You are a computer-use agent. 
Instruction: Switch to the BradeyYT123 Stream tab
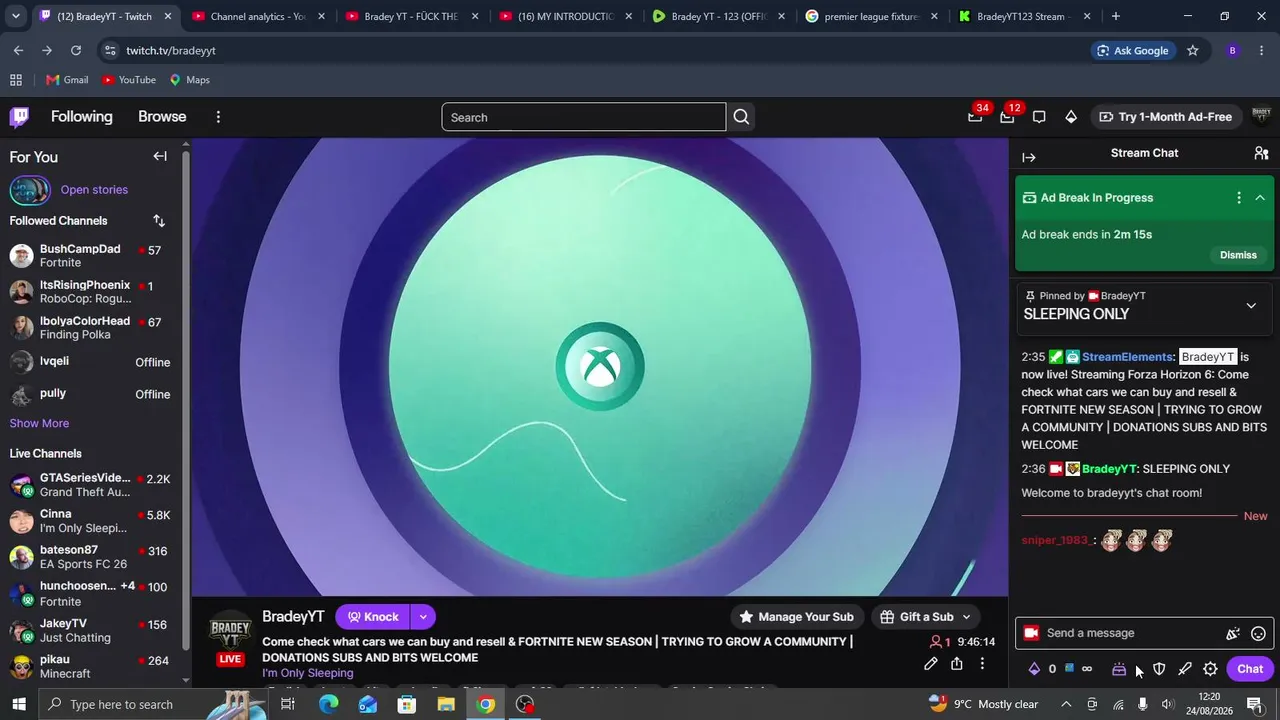pos(1023,16)
